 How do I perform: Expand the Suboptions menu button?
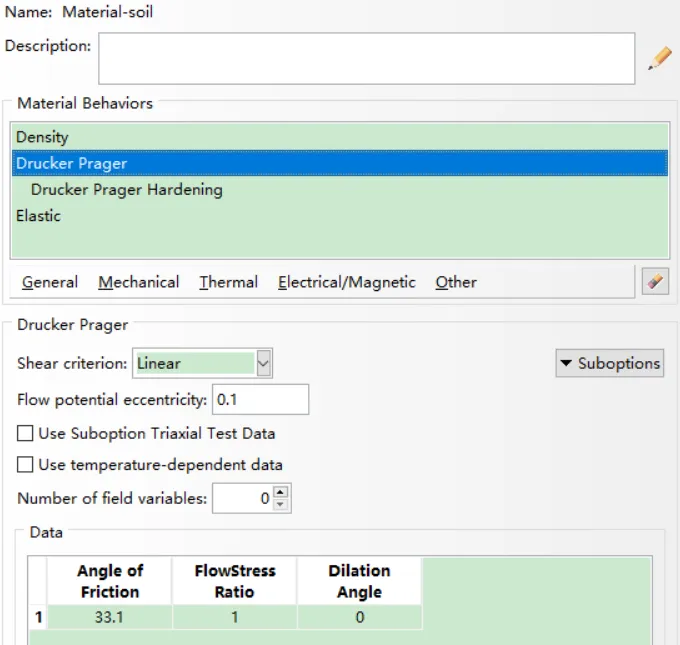point(610,363)
